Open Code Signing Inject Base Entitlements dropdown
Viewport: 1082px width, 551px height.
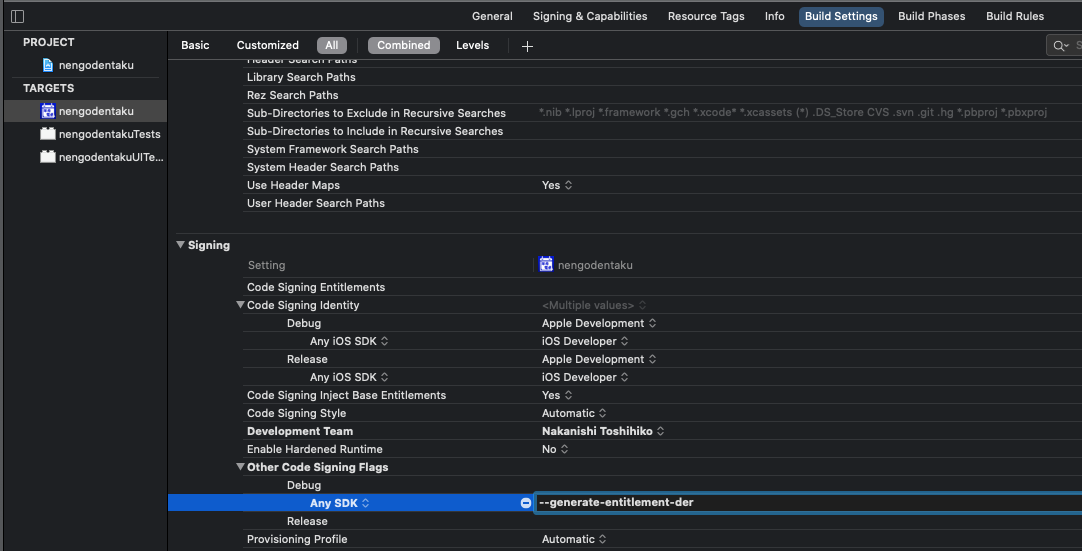(557, 395)
